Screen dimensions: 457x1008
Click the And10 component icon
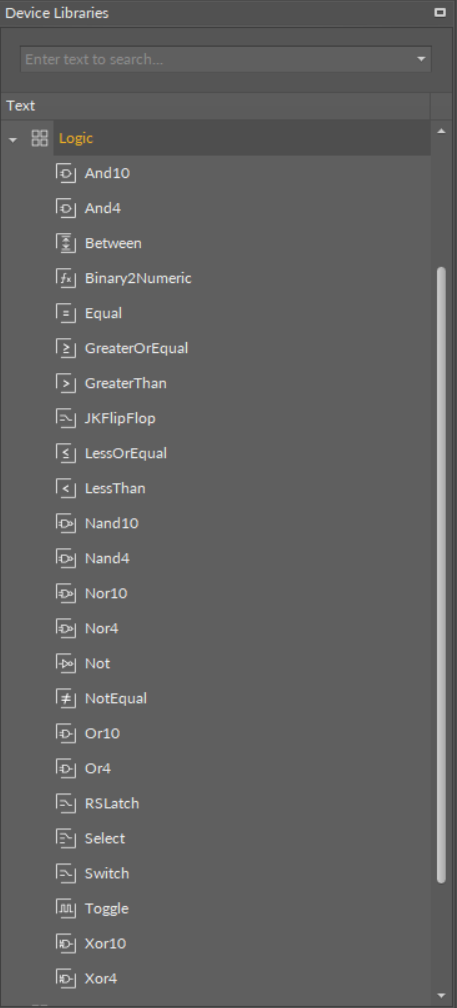[66, 174]
